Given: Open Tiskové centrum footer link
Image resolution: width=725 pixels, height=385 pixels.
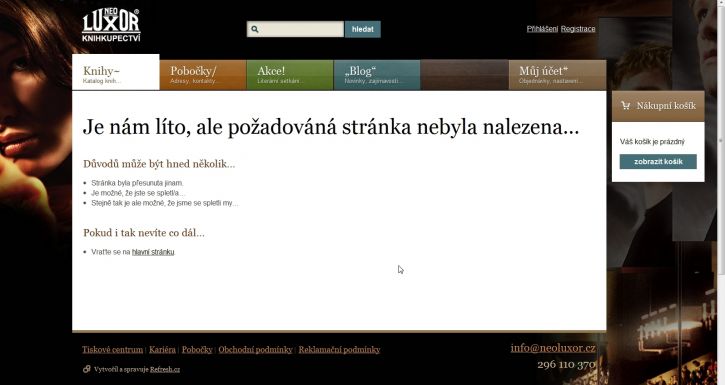Looking at the screenshot, I should (112, 349).
